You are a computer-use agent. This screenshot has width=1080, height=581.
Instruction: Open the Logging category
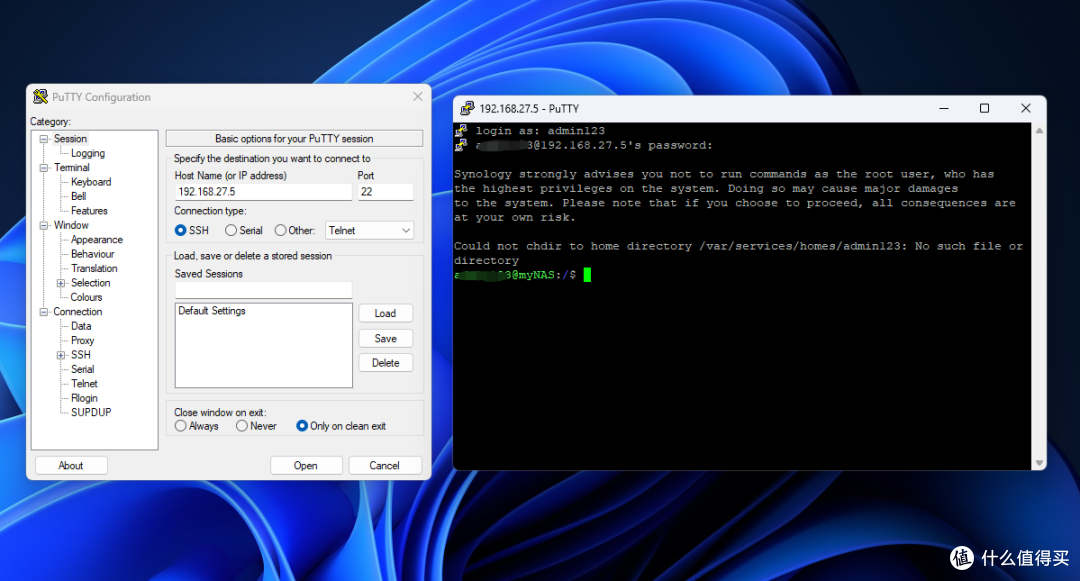[87, 153]
